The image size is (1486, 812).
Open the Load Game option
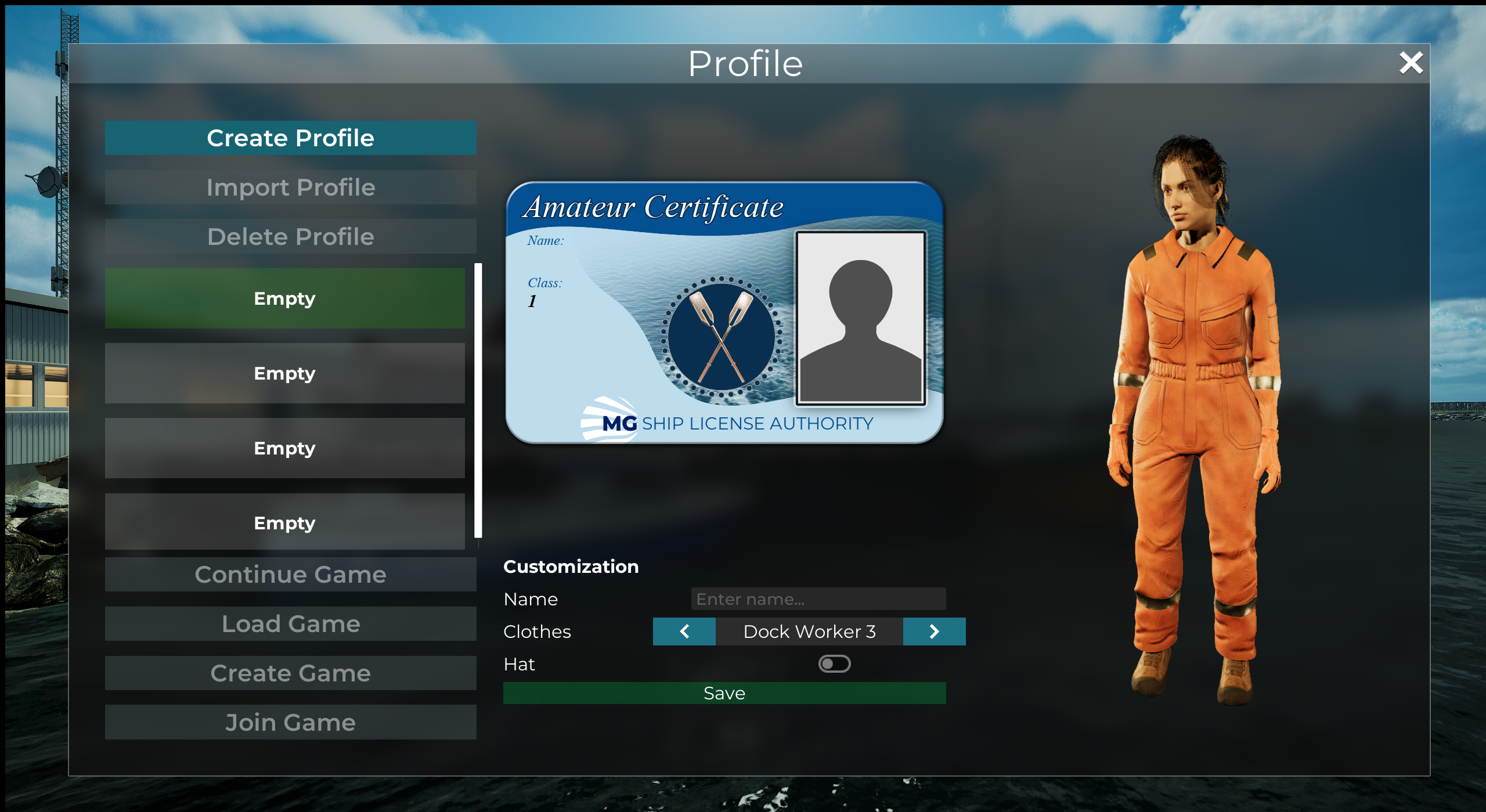[290, 624]
